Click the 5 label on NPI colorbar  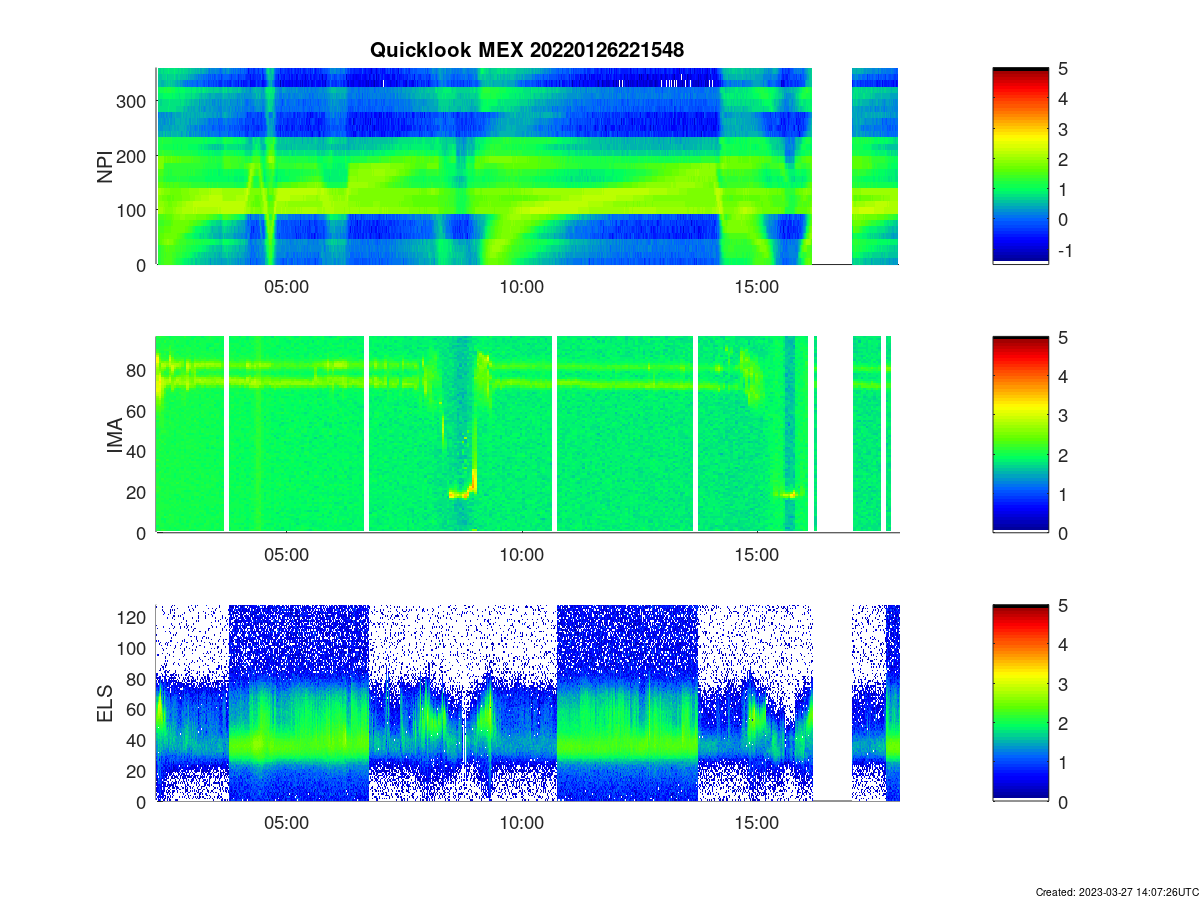pyautogui.click(x=1063, y=68)
